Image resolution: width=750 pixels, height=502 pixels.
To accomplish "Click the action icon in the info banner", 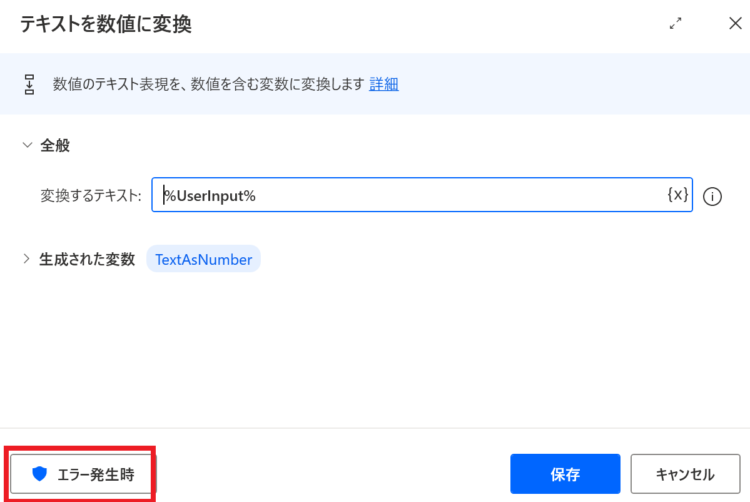I will [29, 84].
